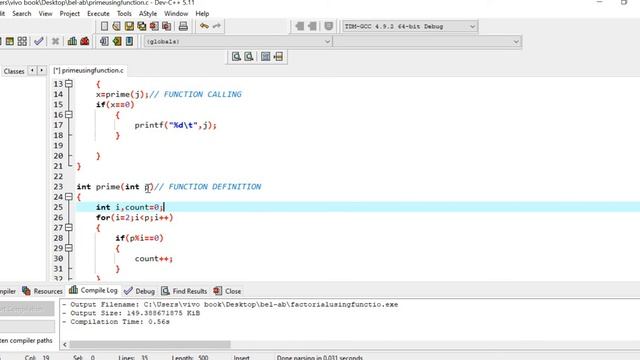Click the Redo arrow icon

217,27
